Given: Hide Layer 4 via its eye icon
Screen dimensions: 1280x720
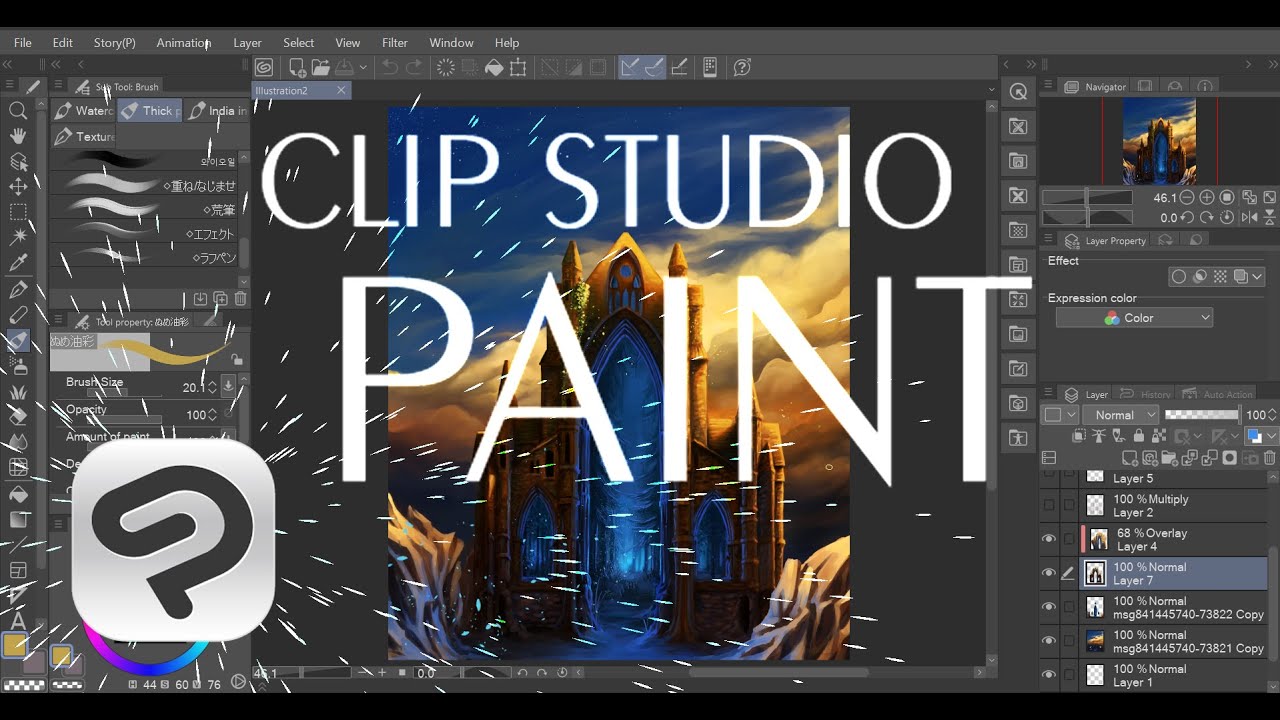Looking at the screenshot, I should pyautogui.click(x=1048, y=539).
